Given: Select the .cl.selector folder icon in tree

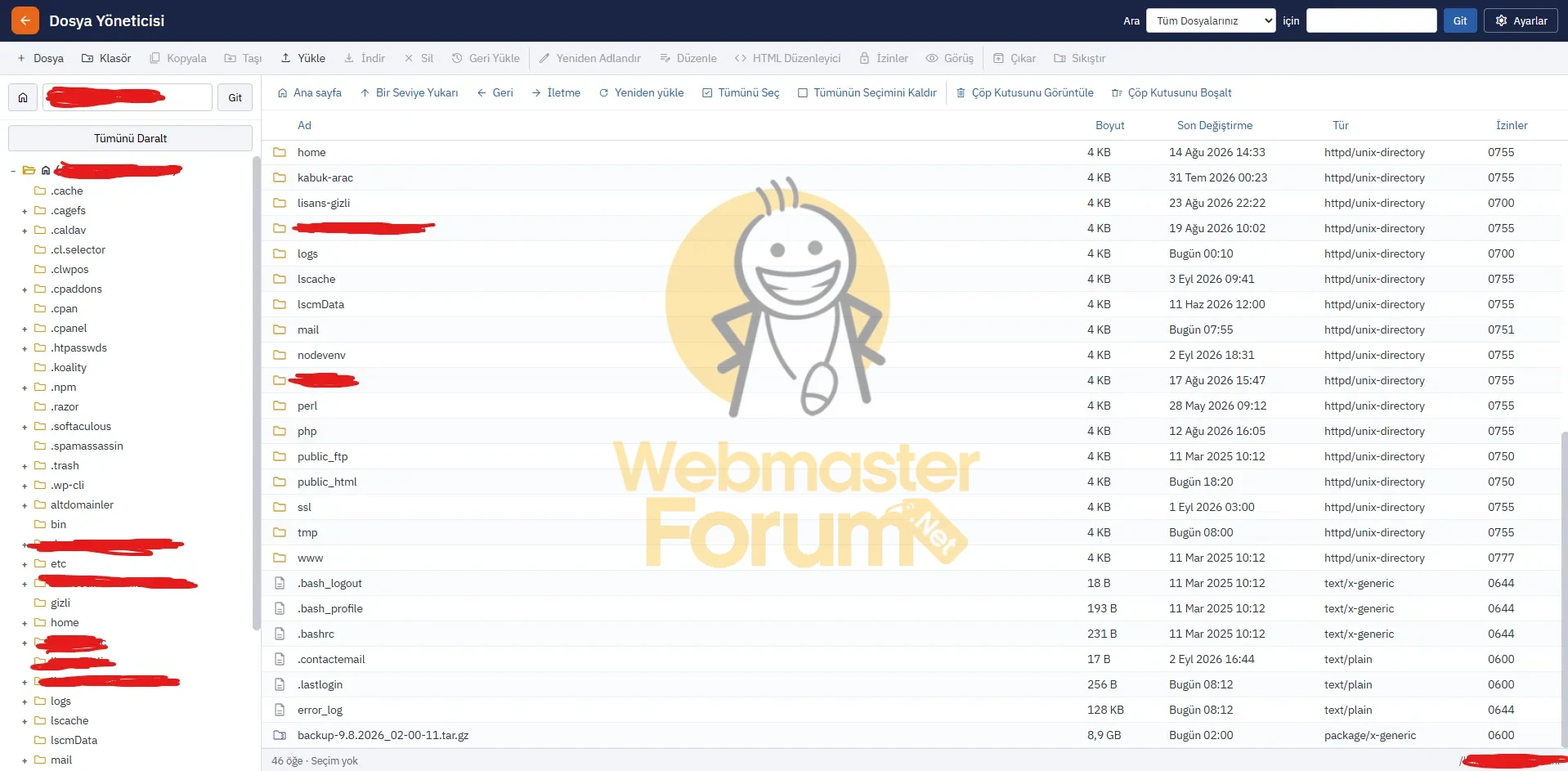Looking at the screenshot, I should [x=39, y=249].
